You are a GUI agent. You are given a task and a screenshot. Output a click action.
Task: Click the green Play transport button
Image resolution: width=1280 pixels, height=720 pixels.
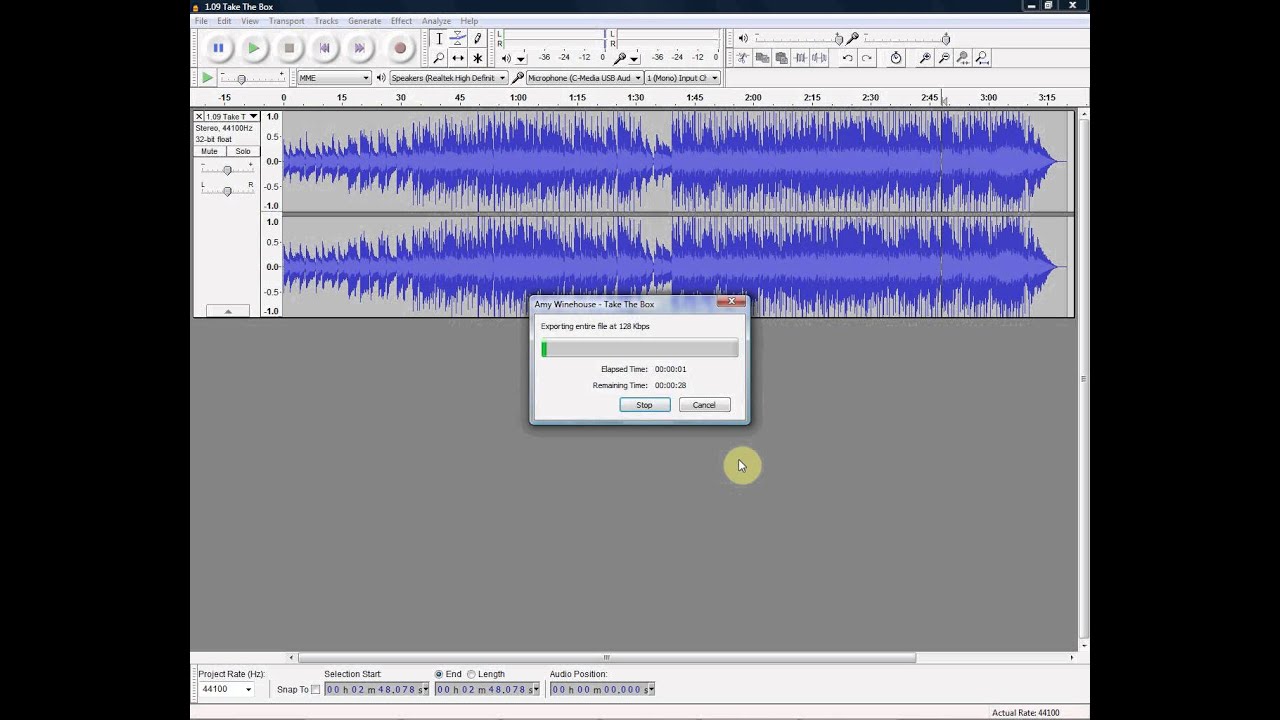coord(254,47)
